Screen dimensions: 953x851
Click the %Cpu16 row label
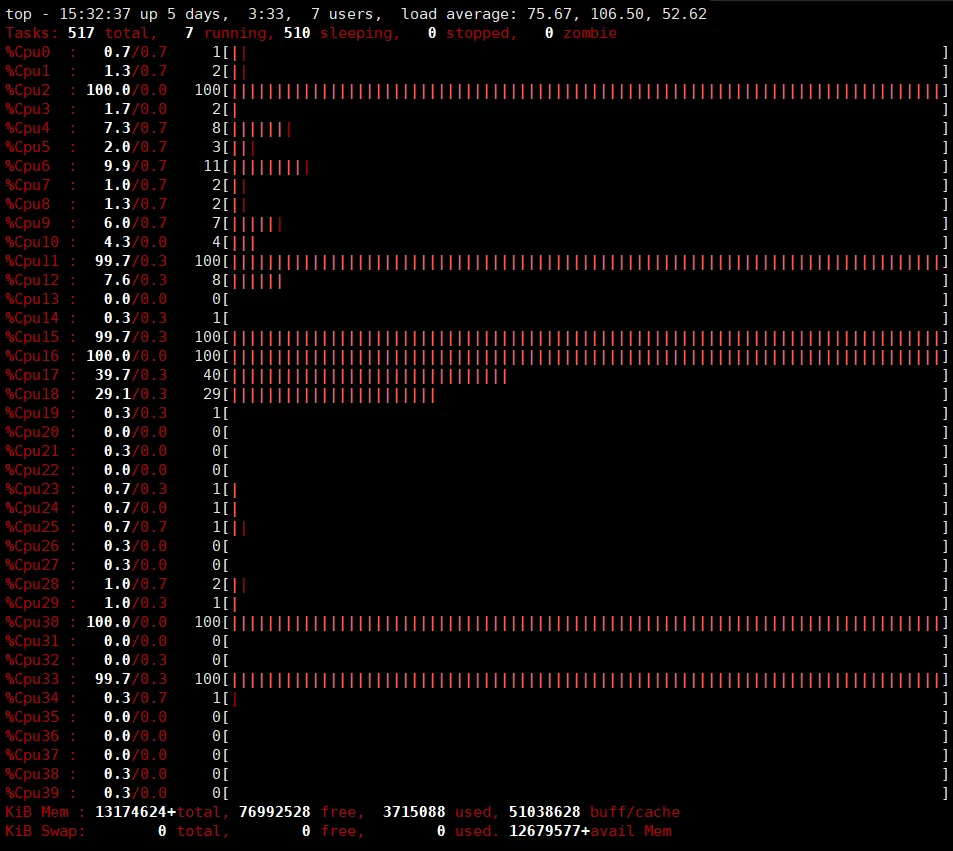pyautogui.click(x=32, y=356)
